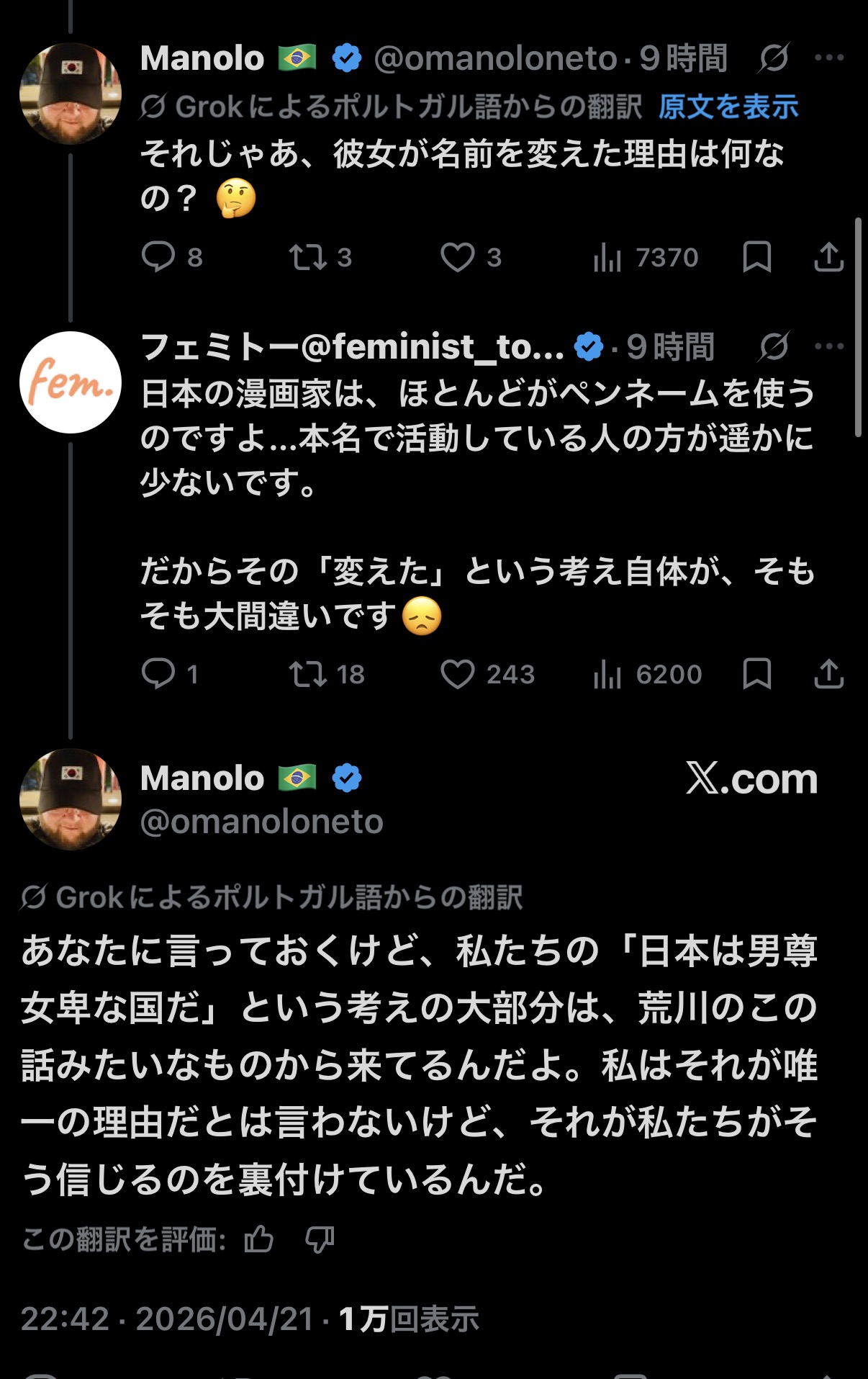Click Grok icon on Manolo's first tweet

coord(774,58)
